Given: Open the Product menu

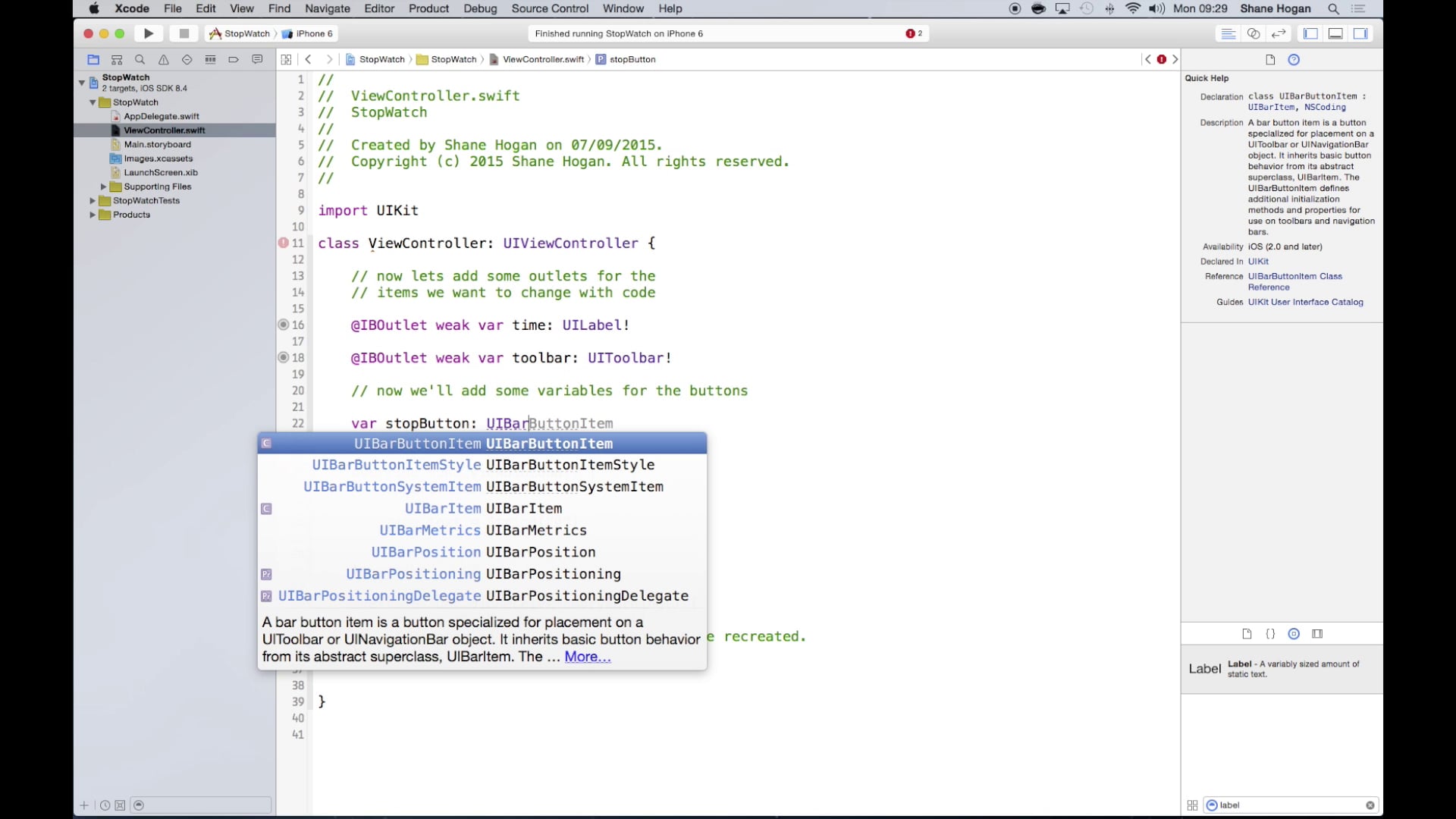Looking at the screenshot, I should click(x=428, y=8).
